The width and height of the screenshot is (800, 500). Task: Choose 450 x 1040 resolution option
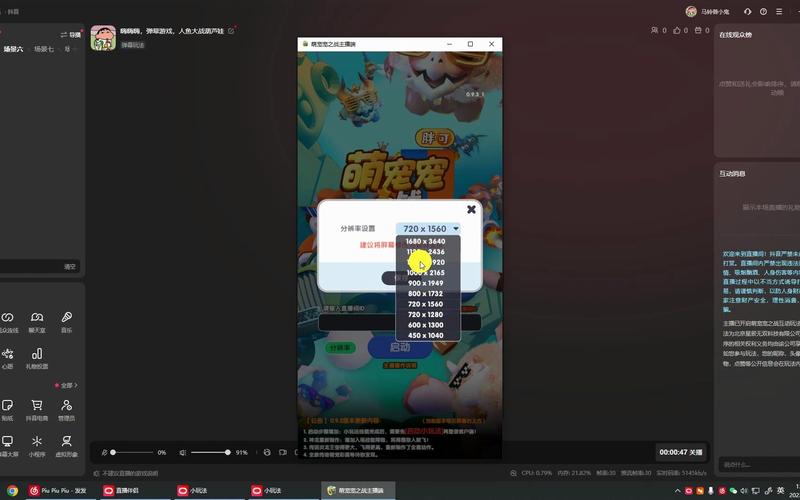425,335
